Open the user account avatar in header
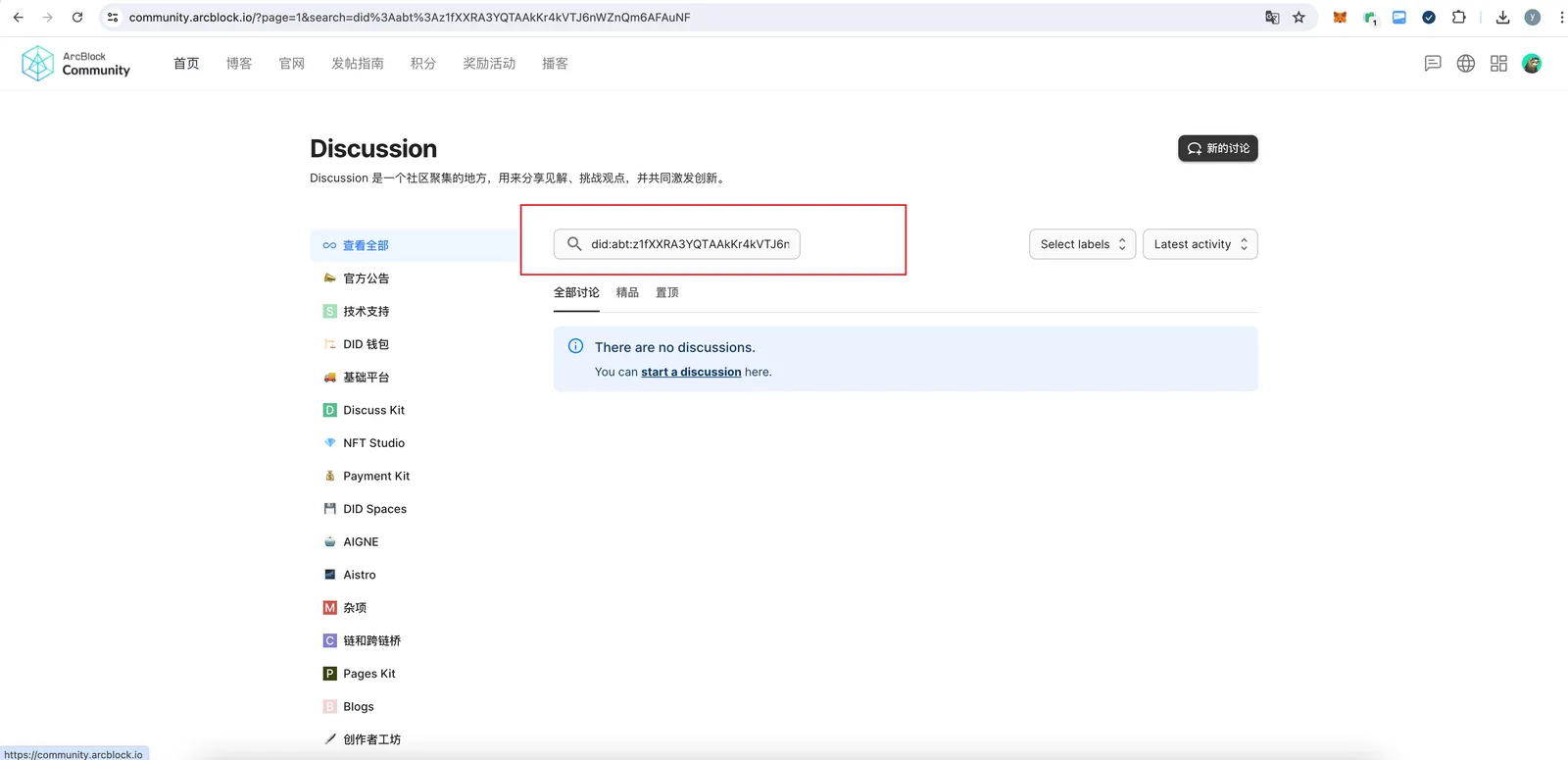The width and height of the screenshot is (1568, 760). point(1532,64)
